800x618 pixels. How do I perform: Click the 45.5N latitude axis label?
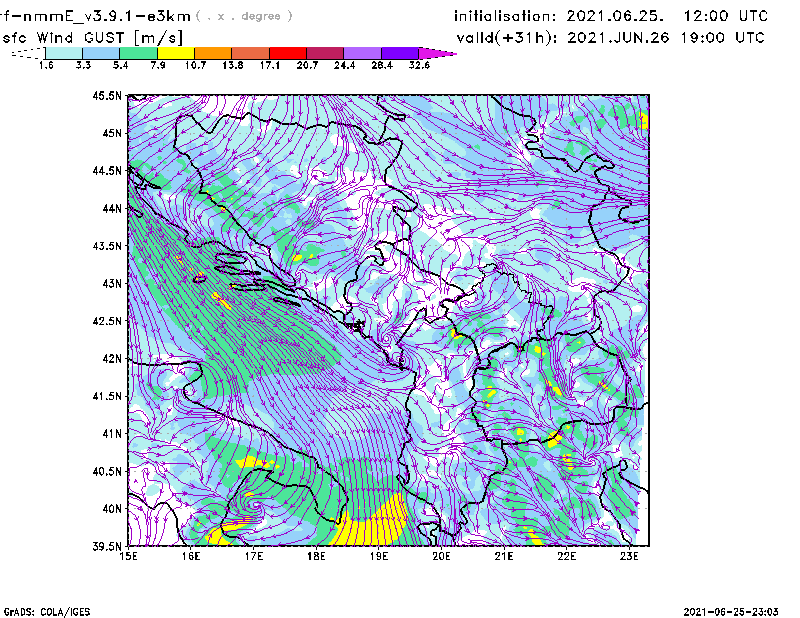point(107,96)
